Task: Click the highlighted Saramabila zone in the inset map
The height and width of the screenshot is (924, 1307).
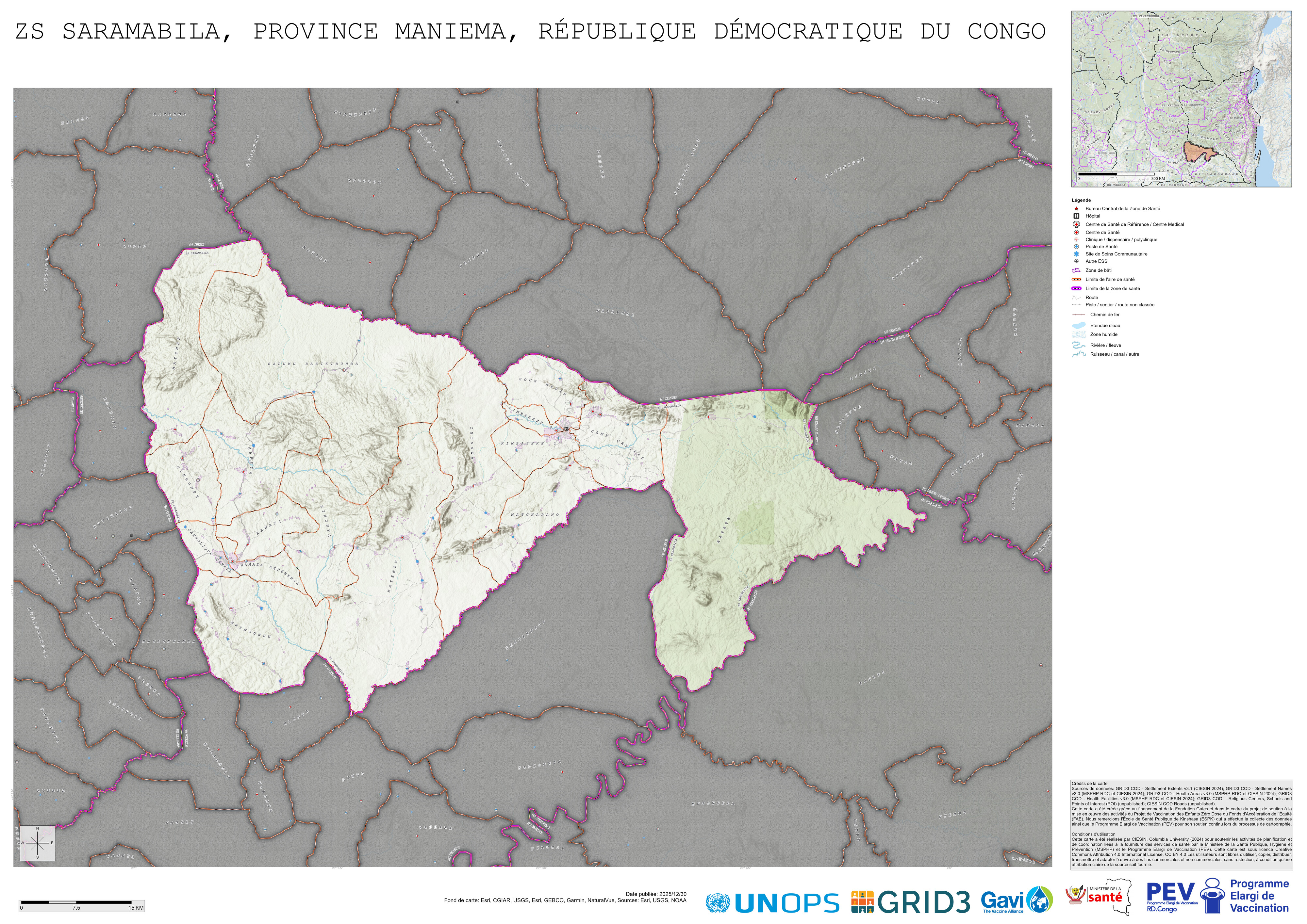Action: 1197,152
